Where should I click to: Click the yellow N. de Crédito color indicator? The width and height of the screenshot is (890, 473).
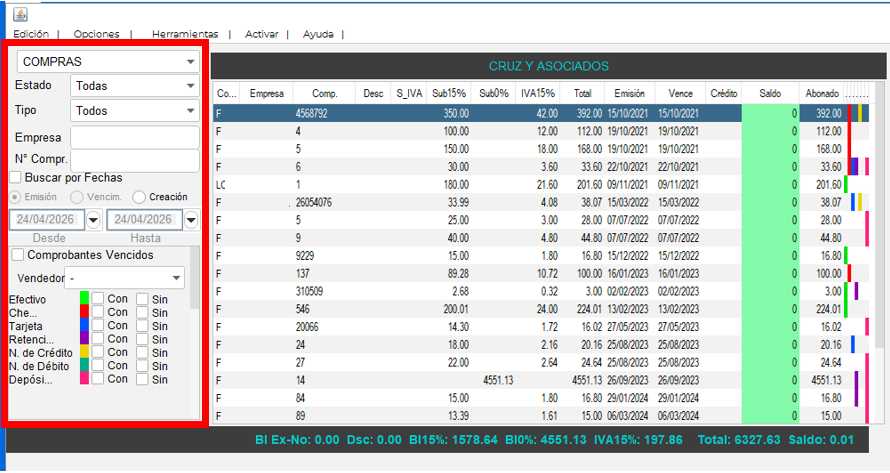[85, 351]
